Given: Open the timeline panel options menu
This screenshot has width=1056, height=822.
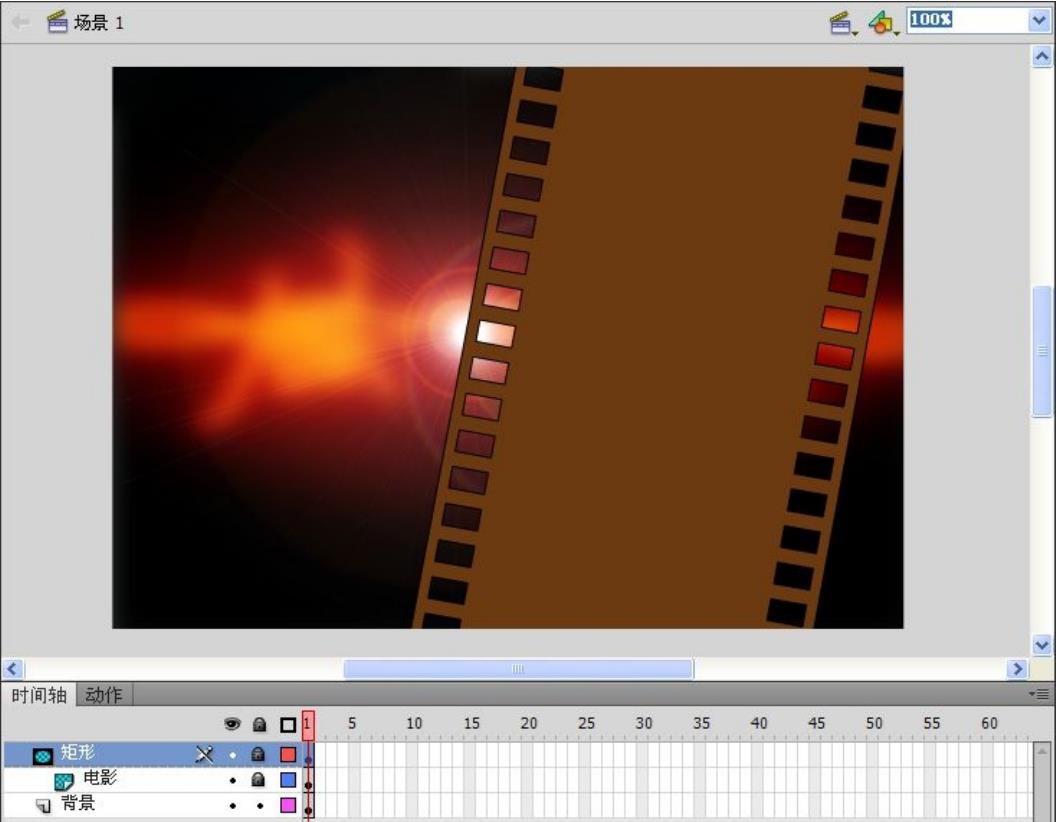Looking at the screenshot, I should (x=1042, y=694).
